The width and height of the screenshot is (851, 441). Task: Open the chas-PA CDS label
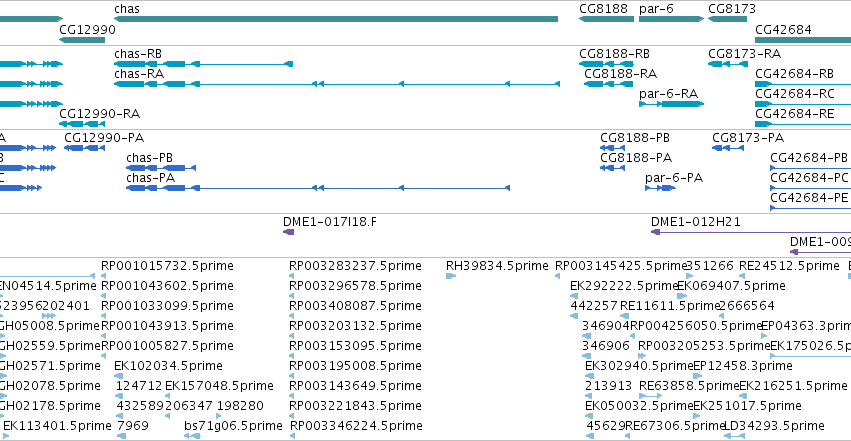pyautogui.click(x=150, y=178)
